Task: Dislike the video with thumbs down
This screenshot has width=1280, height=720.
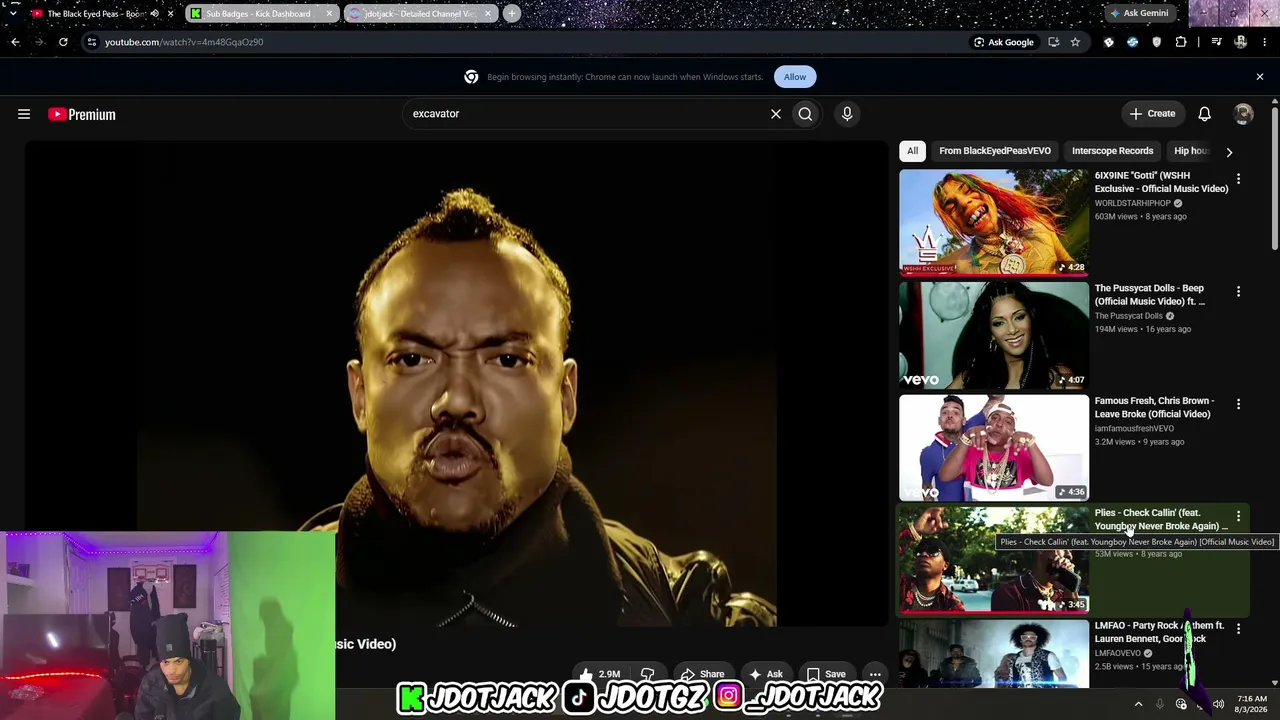Action: [x=648, y=674]
